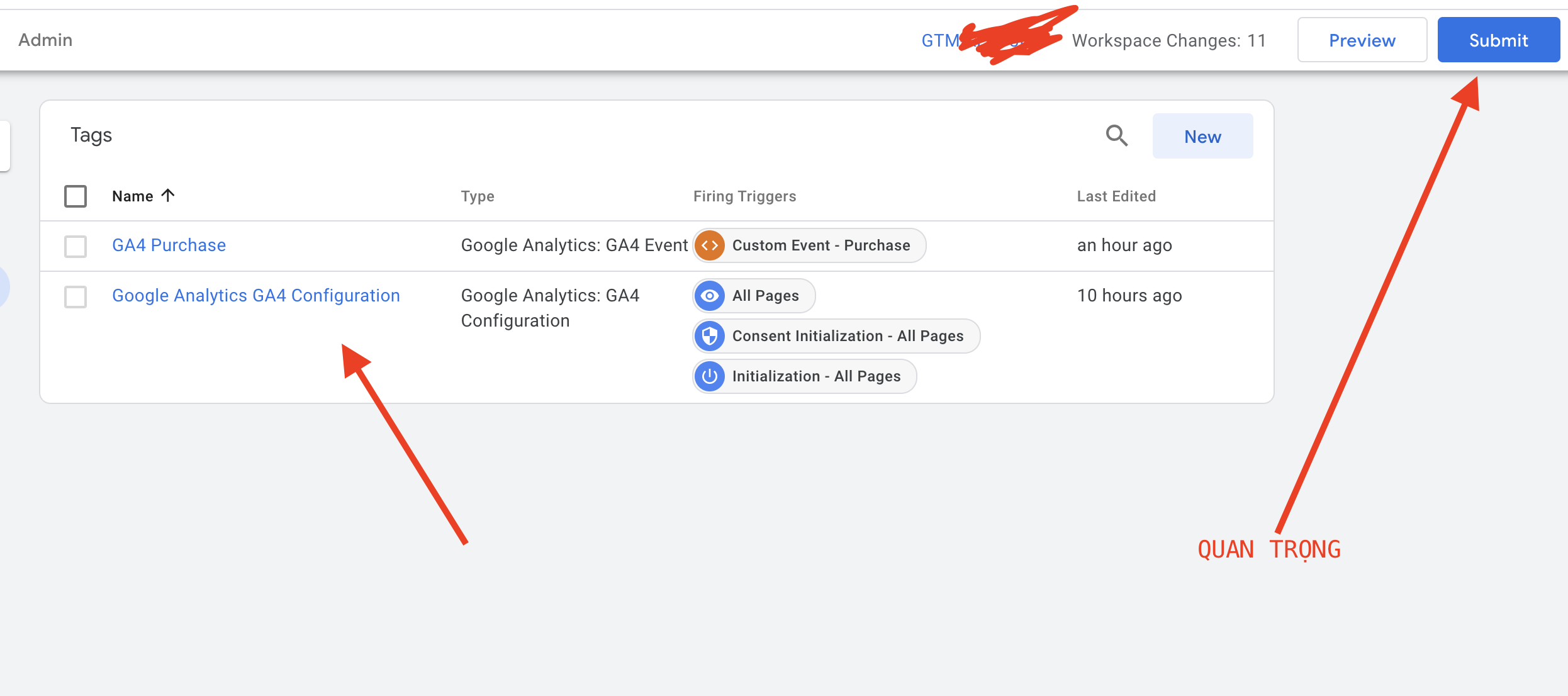Click the Initialization power icon
Viewport: 1568px width, 696px height.
(x=710, y=376)
